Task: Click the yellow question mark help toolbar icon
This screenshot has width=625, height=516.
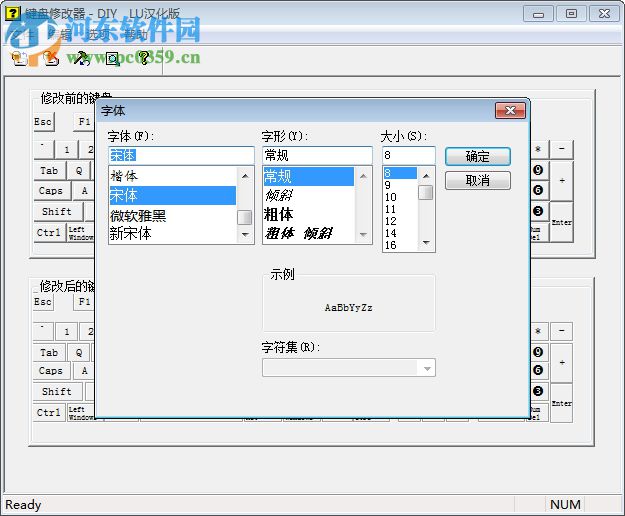Action: coord(143,58)
